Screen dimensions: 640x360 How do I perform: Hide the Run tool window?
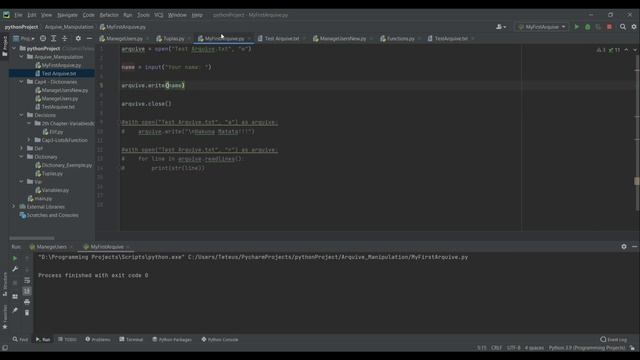click(x=634, y=247)
